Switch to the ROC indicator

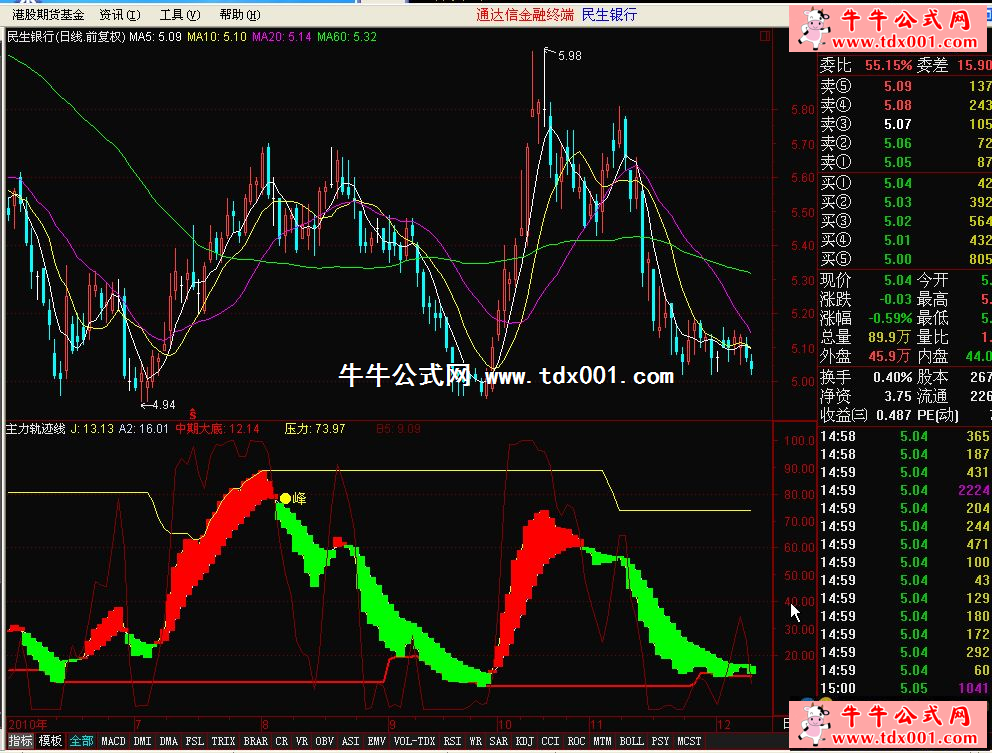click(576, 740)
